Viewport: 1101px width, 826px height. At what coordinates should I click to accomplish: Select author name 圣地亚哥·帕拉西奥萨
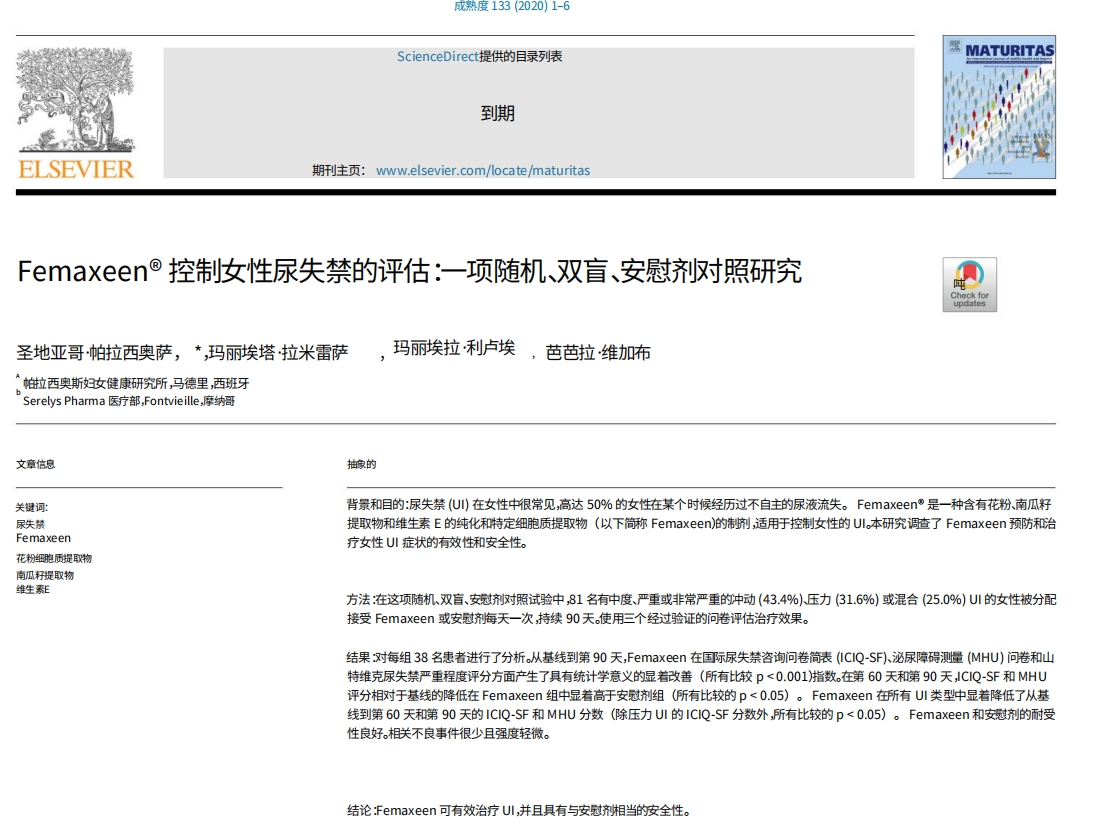pos(95,353)
